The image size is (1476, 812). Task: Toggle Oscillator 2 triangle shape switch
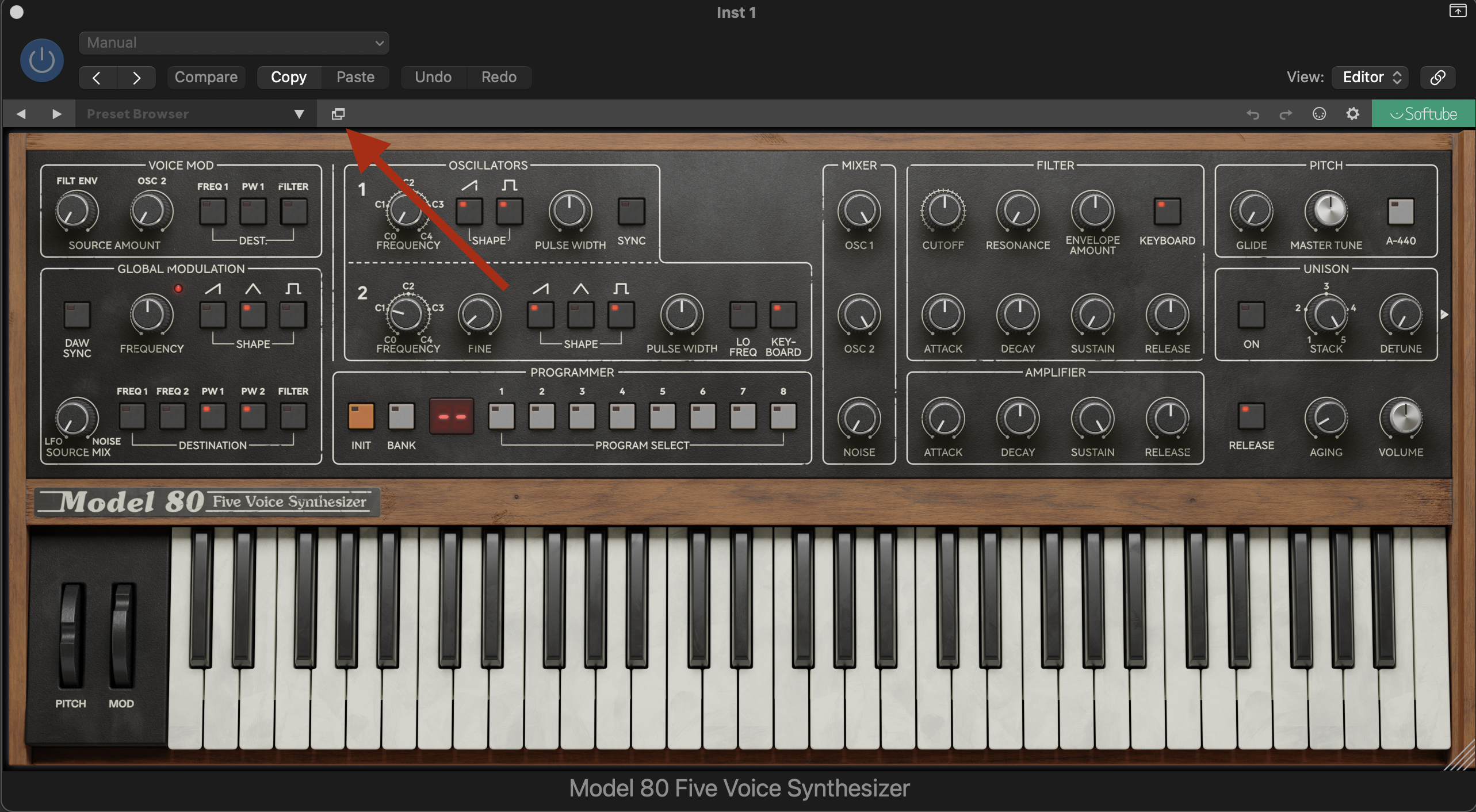pyautogui.click(x=581, y=315)
